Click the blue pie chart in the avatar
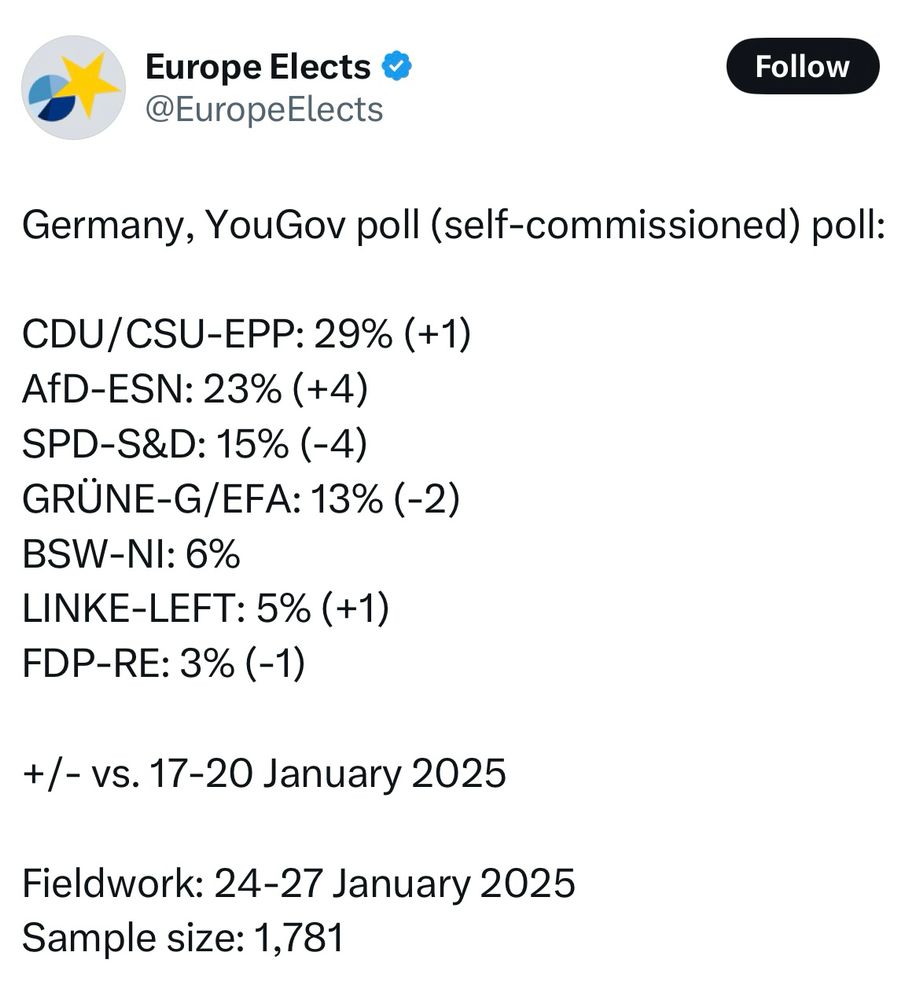920x1000 pixels. pos(55,99)
